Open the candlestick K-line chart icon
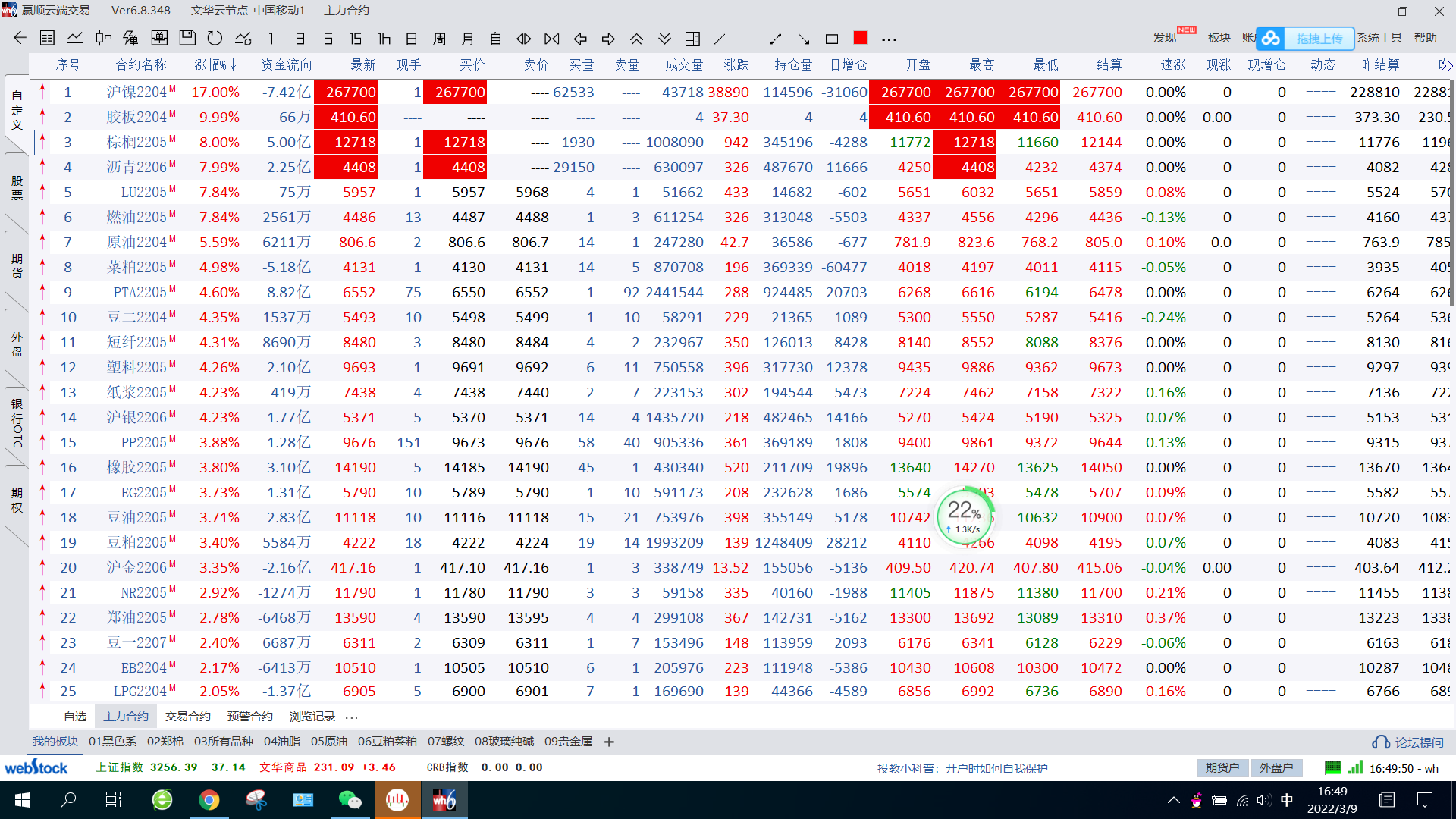The width and height of the screenshot is (1456, 819). click(104, 39)
